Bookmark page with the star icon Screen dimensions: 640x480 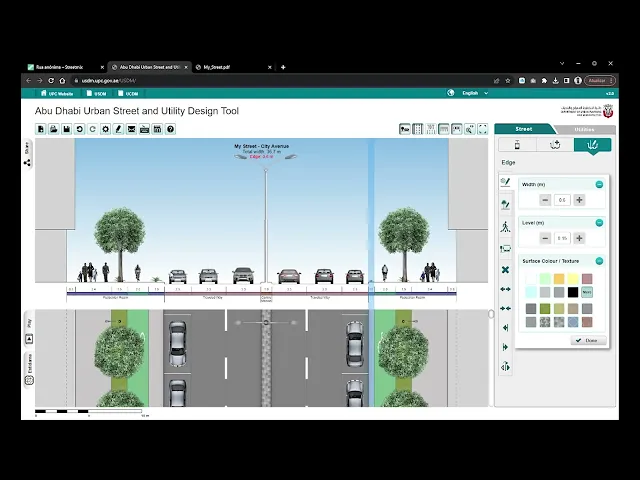pos(508,81)
